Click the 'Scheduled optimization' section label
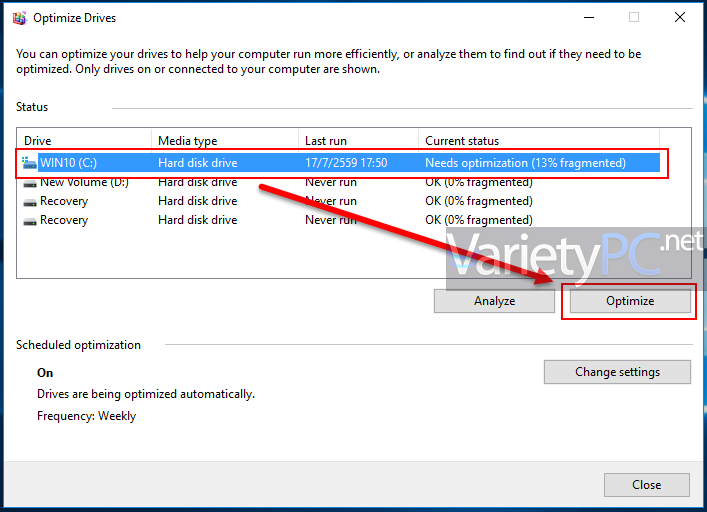The width and height of the screenshot is (707, 512). pyautogui.click(x=78, y=345)
